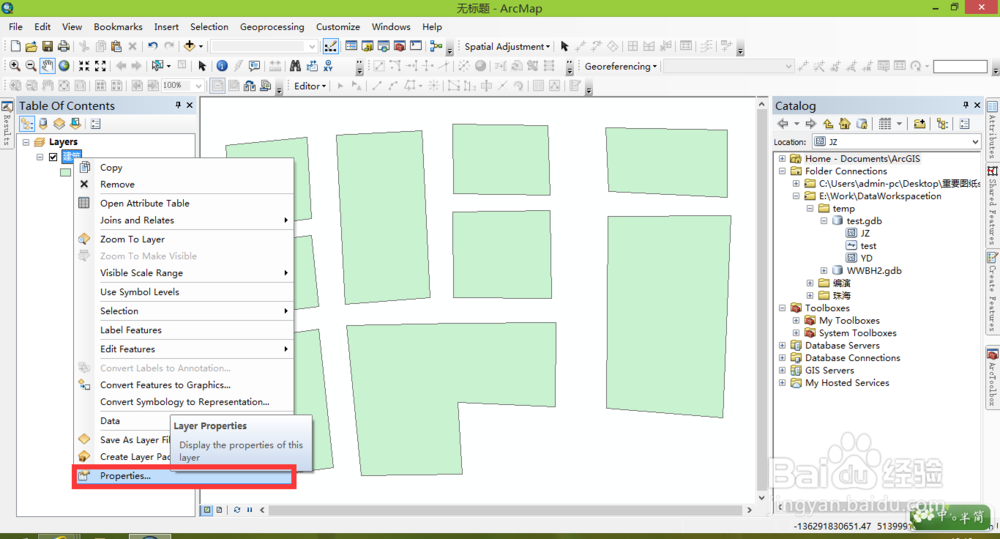Image resolution: width=1000 pixels, height=539 pixels.
Task: Open the Customize menu
Action: [338, 27]
